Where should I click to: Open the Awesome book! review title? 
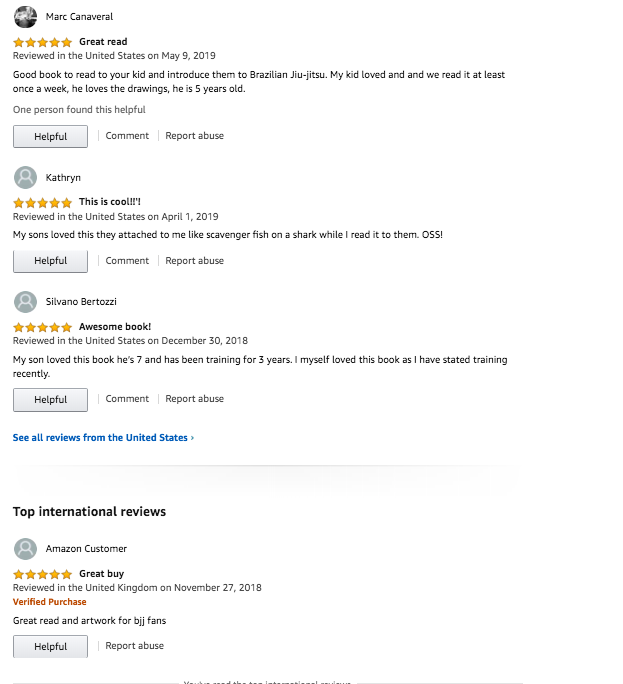pos(115,327)
